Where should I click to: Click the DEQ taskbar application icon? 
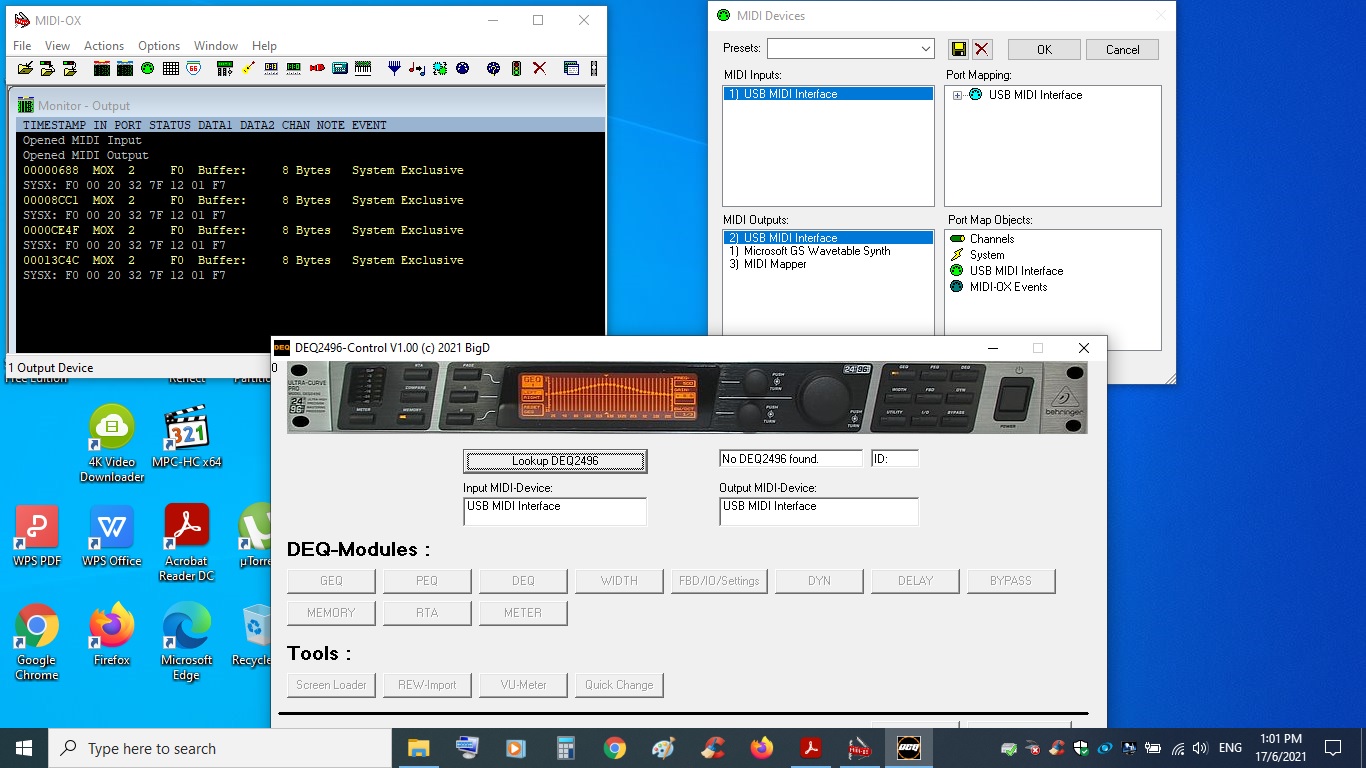pos(908,748)
